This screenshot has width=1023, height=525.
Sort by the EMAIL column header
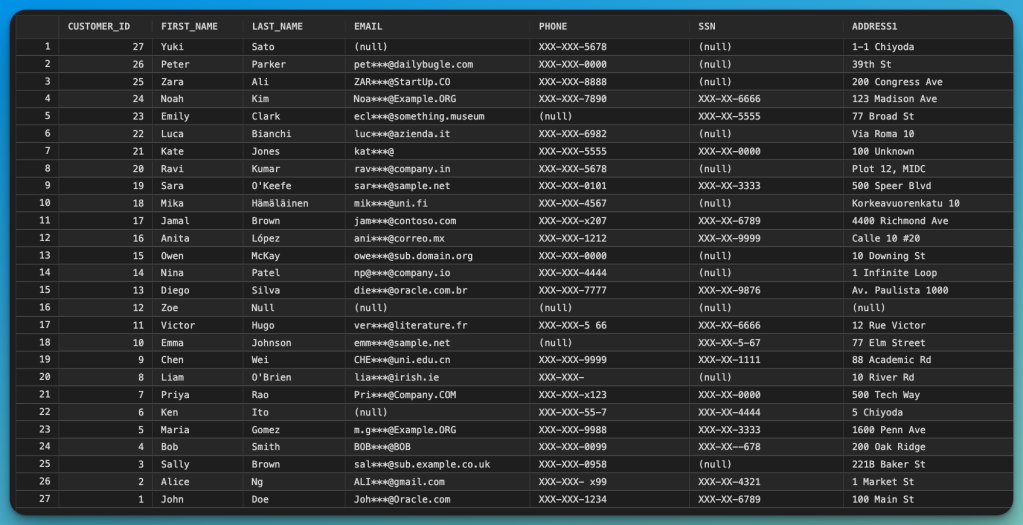click(x=368, y=26)
